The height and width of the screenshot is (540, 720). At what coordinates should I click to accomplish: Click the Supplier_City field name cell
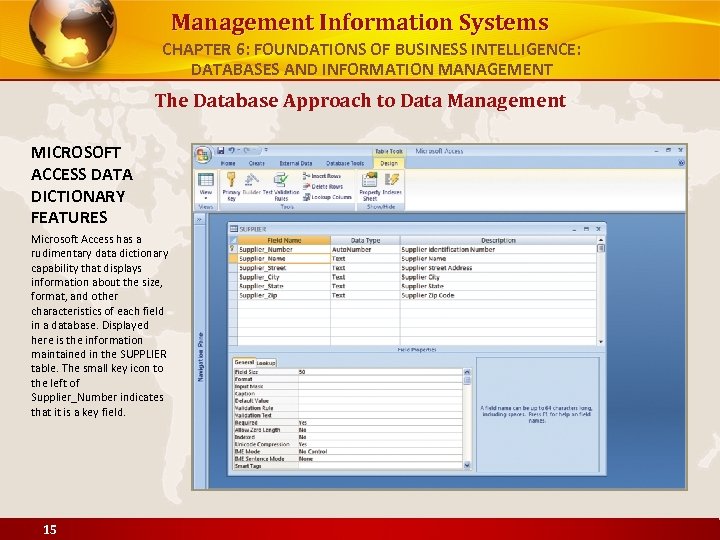284,277
